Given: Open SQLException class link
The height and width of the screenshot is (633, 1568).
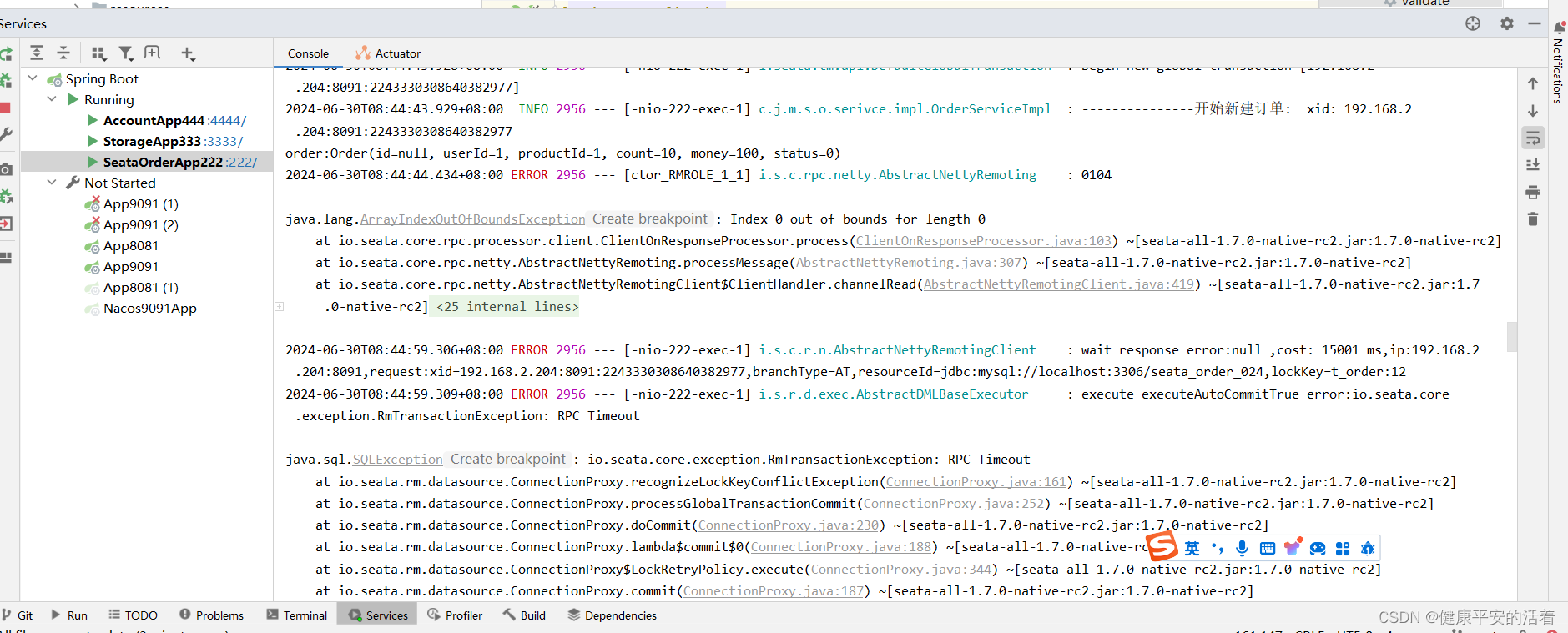Looking at the screenshot, I should pos(397,459).
